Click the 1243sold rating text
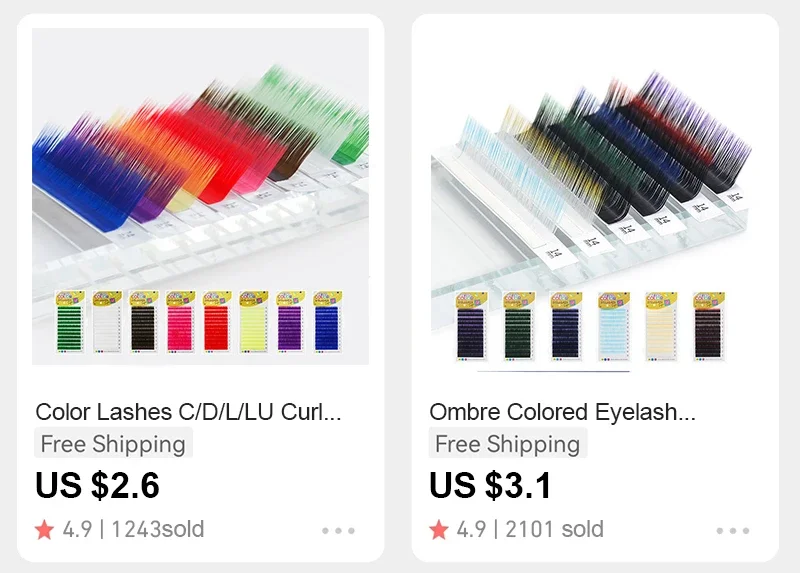 coord(158,530)
